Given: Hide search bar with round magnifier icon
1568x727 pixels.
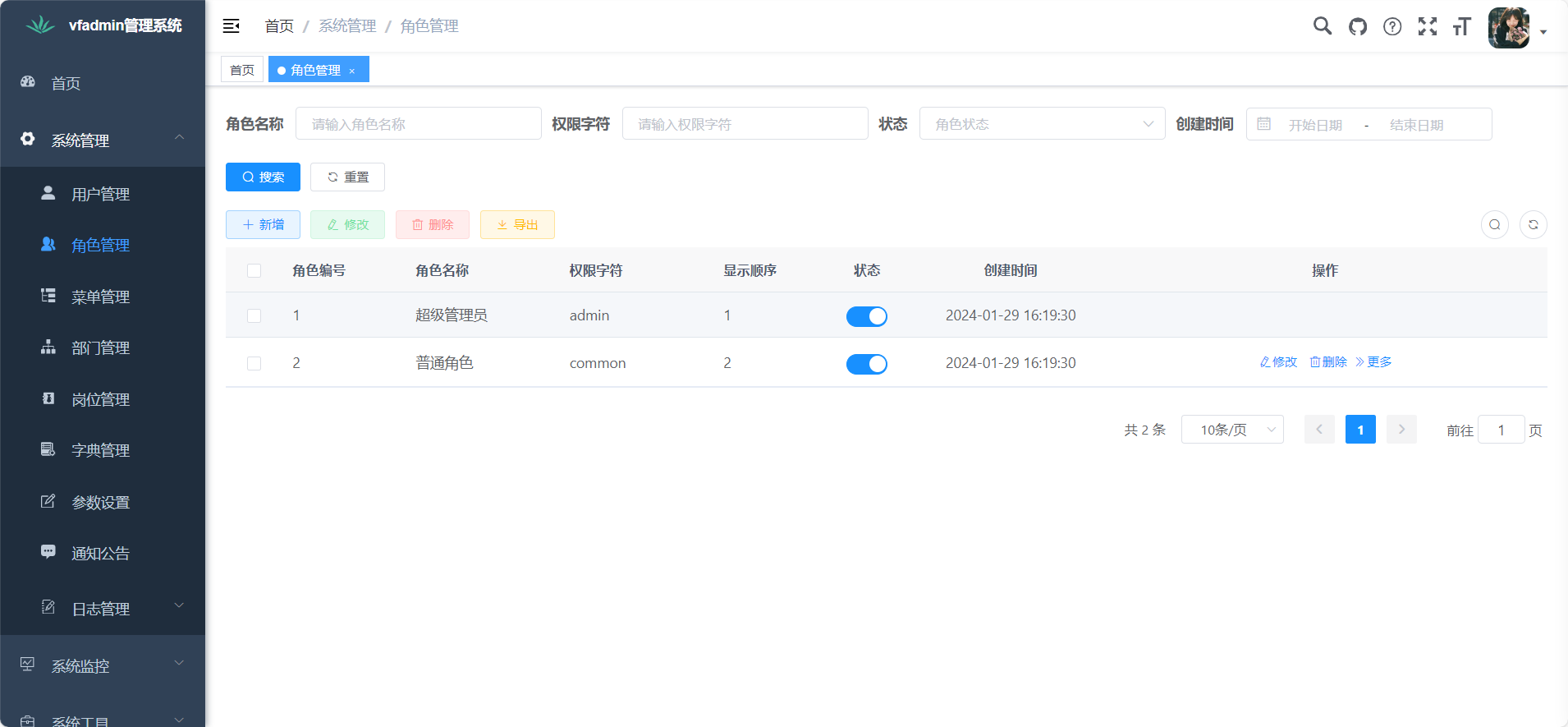Looking at the screenshot, I should pyautogui.click(x=1494, y=224).
